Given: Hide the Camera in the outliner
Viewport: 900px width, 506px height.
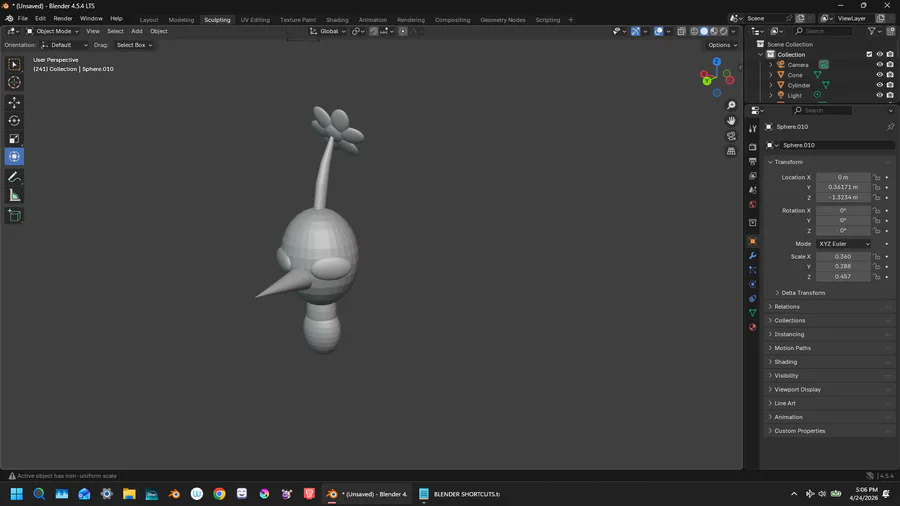Looking at the screenshot, I should (x=879, y=65).
